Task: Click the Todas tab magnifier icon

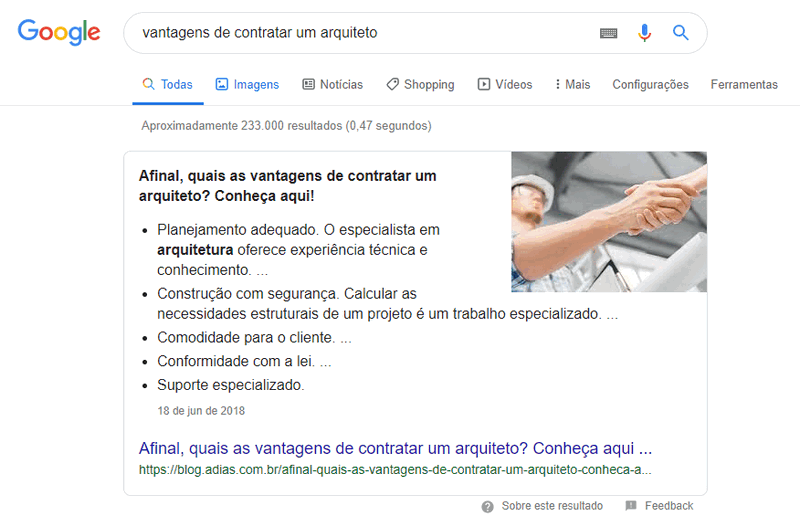Action: point(148,84)
